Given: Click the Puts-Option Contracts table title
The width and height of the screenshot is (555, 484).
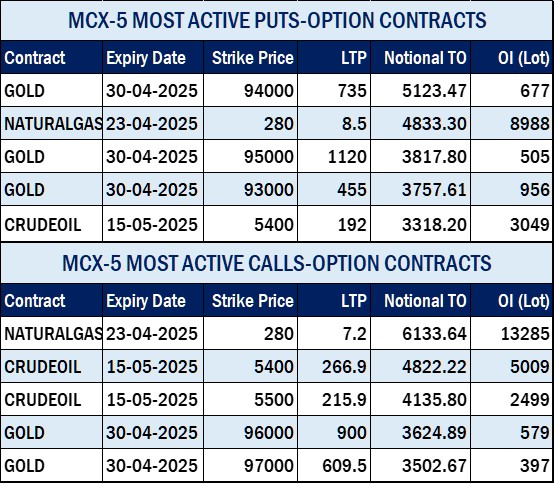Looking at the screenshot, I should click(x=277, y=20).
